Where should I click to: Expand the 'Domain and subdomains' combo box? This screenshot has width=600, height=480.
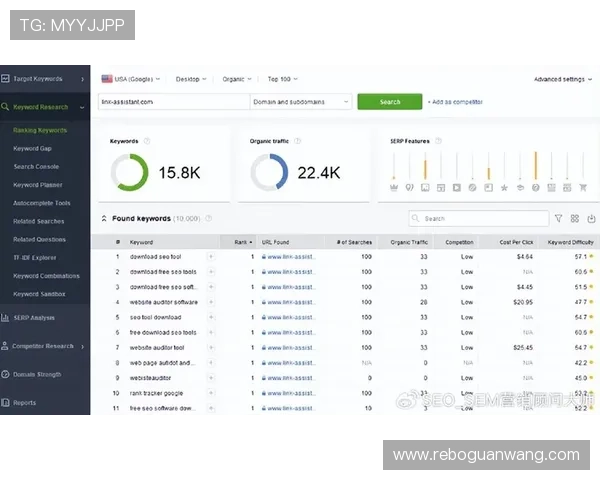300,102
